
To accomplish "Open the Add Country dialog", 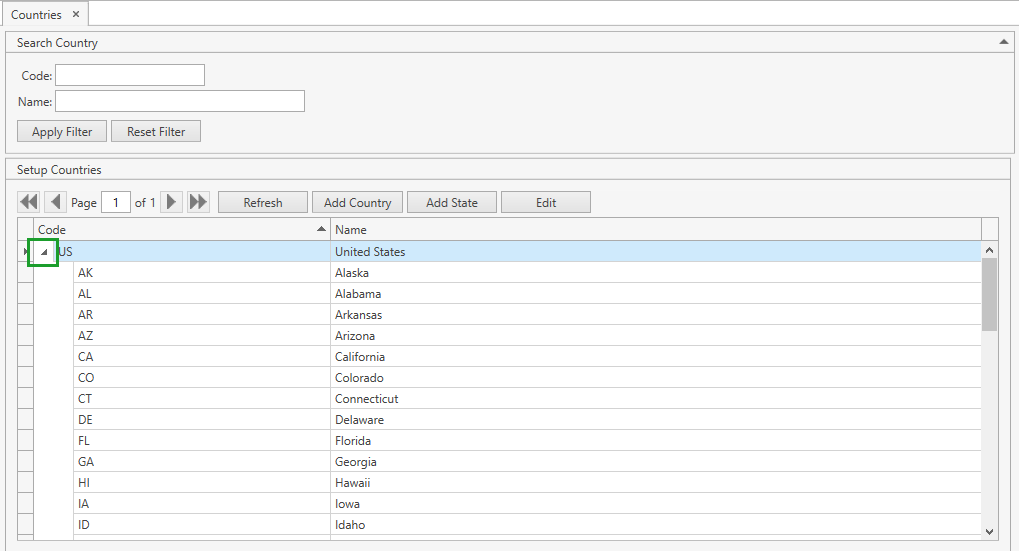I will (357, 203).
